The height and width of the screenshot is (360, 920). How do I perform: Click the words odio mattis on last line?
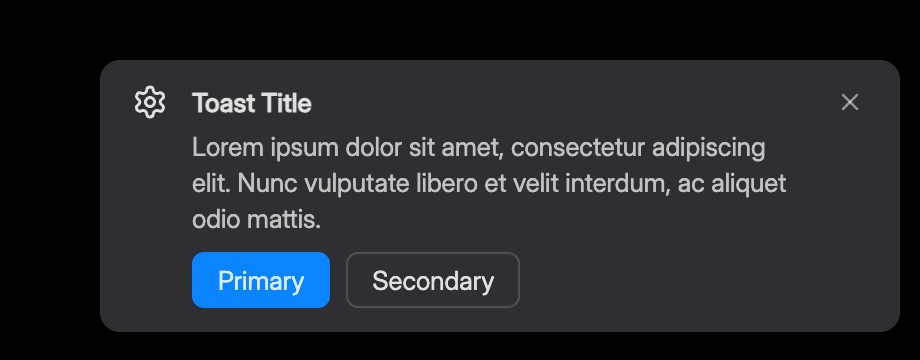coord(256,220)
